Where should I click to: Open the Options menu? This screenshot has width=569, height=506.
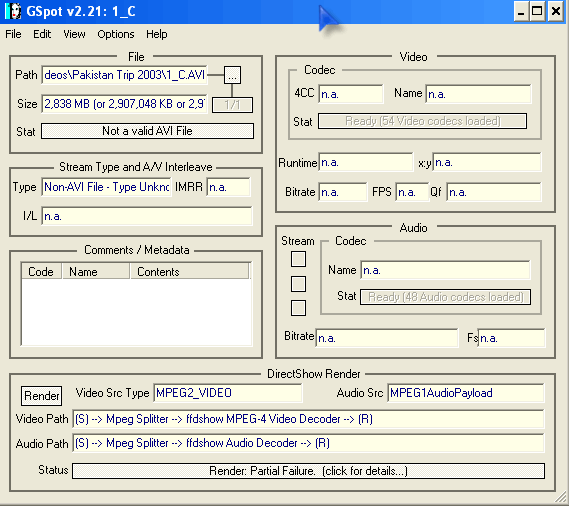[116, 34]
